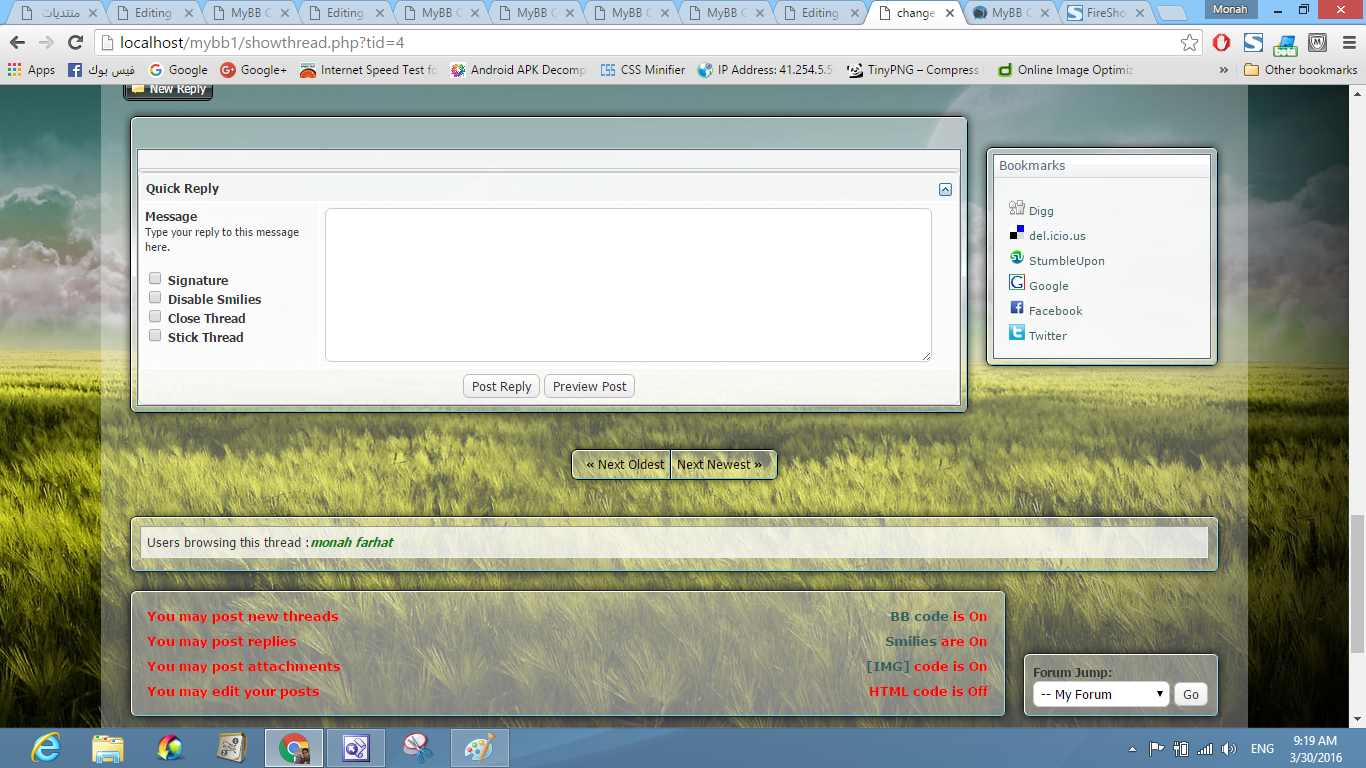This screenshot has height=768, width=1366.
Task: Click the browser Back arrow
Action: click(17, 43)
